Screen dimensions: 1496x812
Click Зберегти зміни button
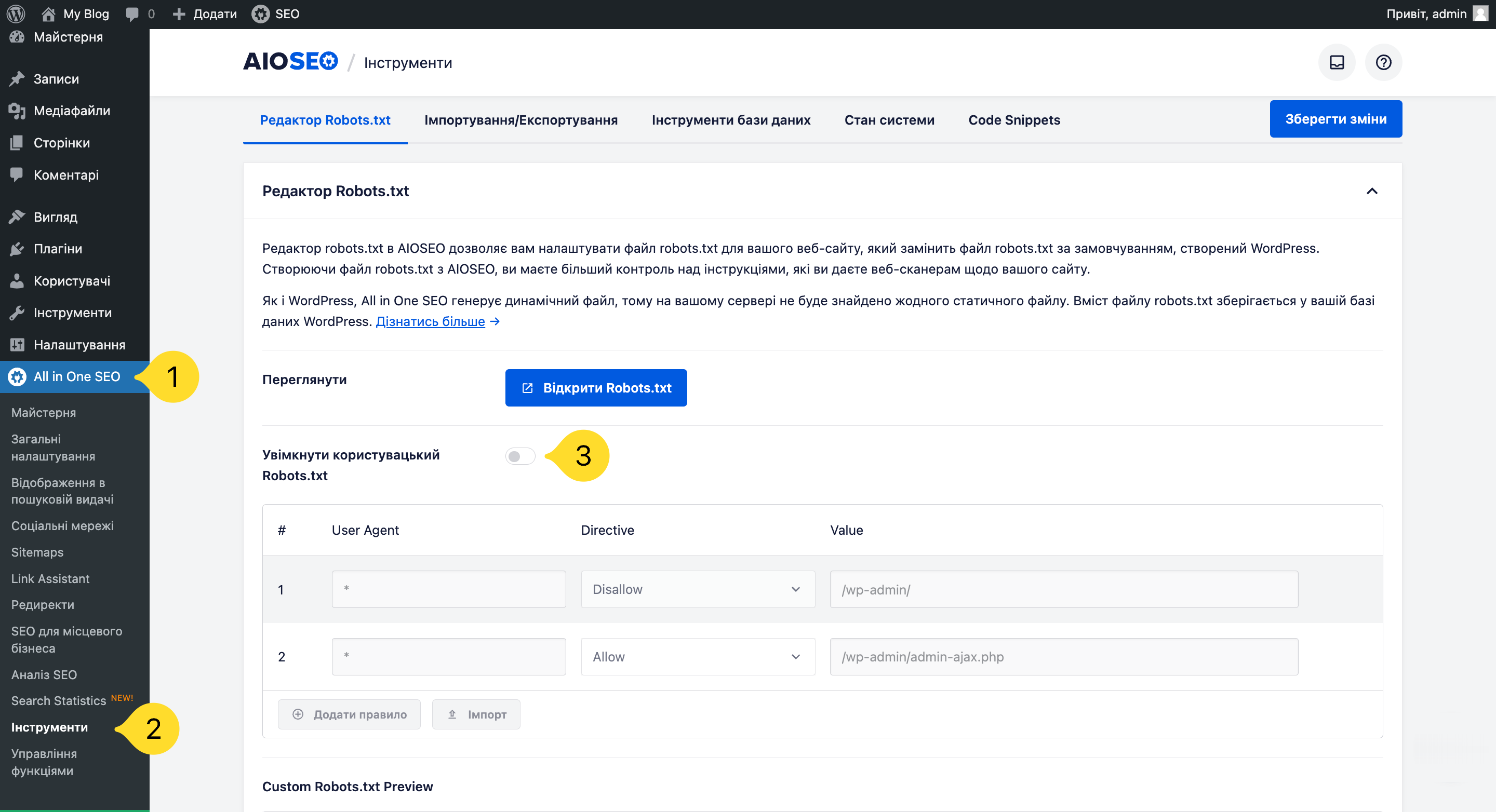1335,119
